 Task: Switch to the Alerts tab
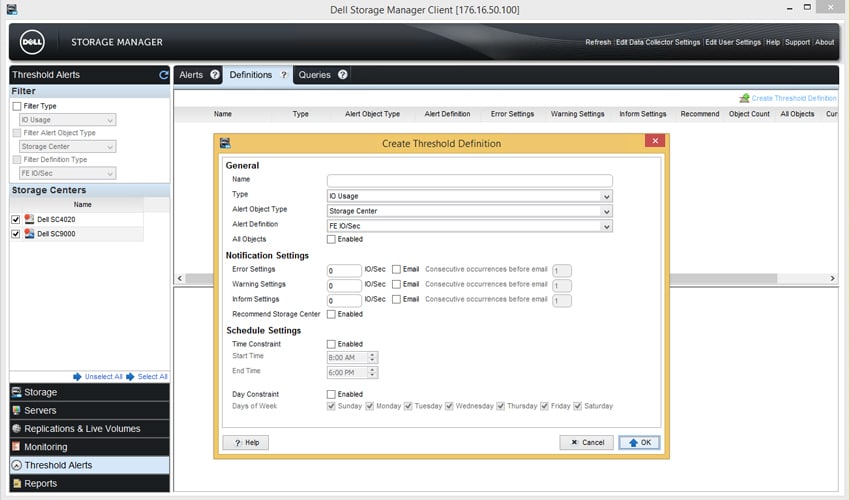coord(191,75)
